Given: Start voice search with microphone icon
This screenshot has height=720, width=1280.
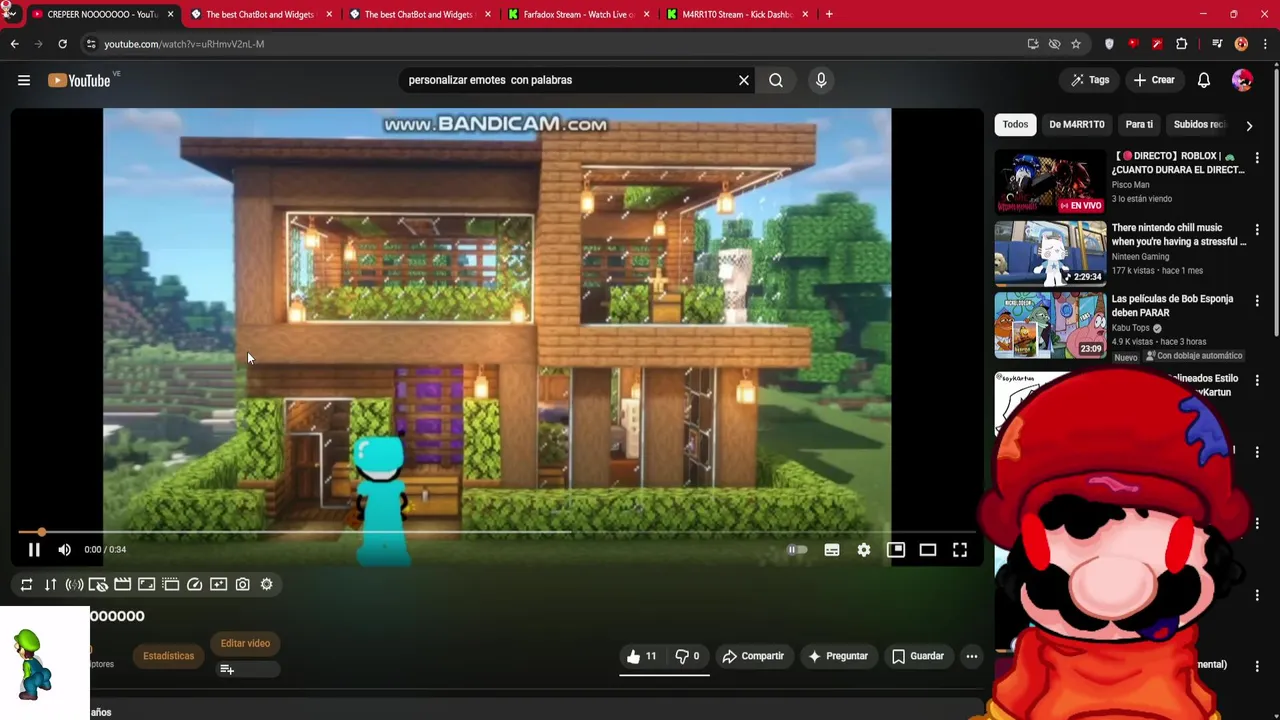Looking at the screenshot, I should (x=821, y=80).
